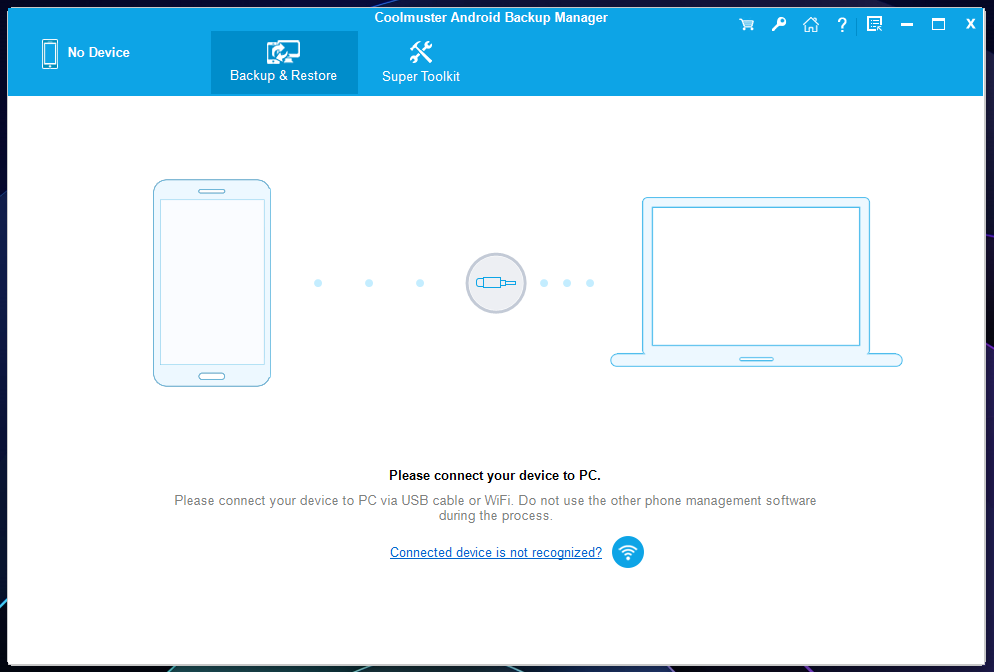Minimize the Coolmuster window
The height and width of the screenshot is (672, 994).
pos(907,25)
